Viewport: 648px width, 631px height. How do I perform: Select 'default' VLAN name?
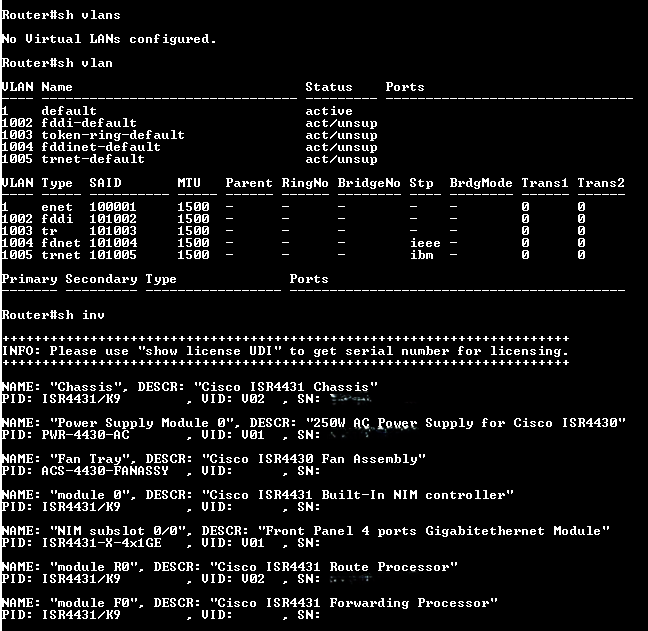click(69, 111)
